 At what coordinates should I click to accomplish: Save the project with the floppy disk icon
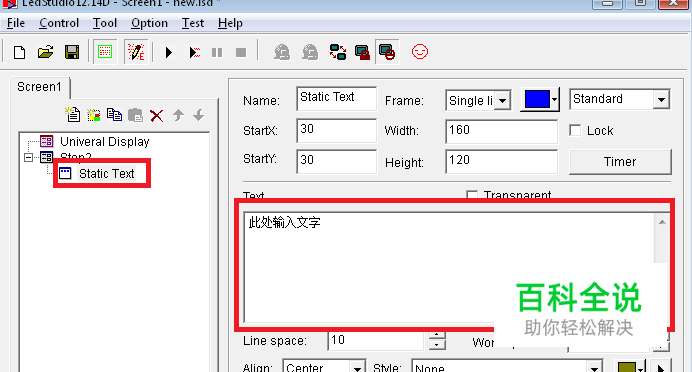pyautogui.click(x=72, y=52)
